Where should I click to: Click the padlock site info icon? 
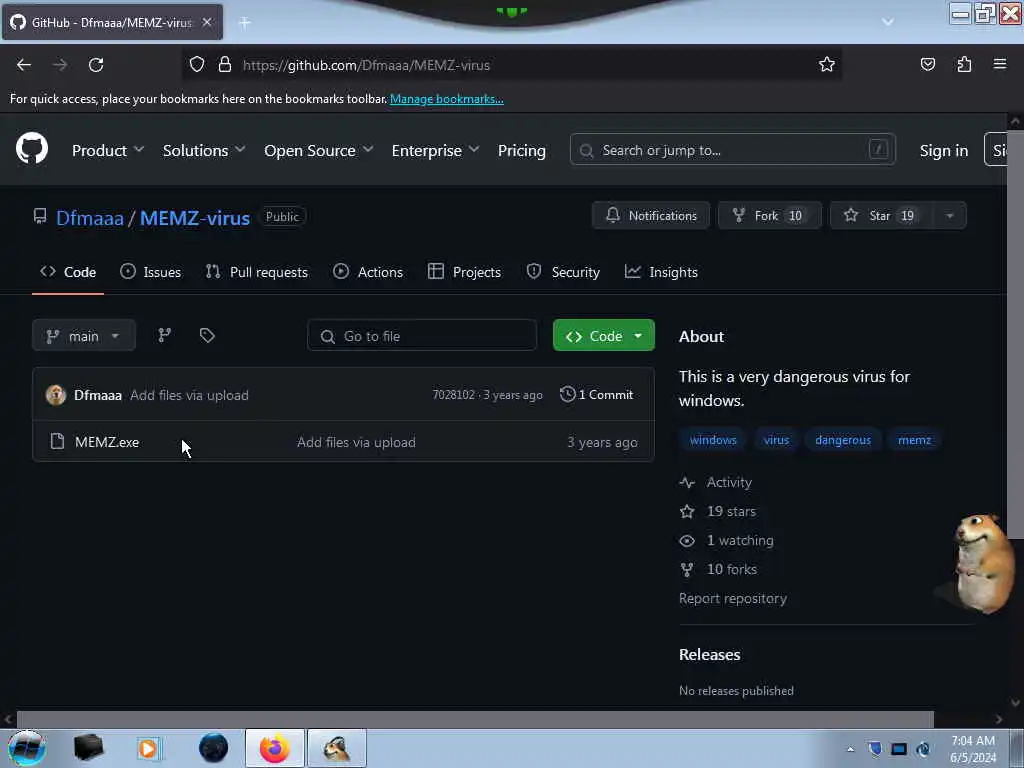pyautogui.click(x=225, y=65)
